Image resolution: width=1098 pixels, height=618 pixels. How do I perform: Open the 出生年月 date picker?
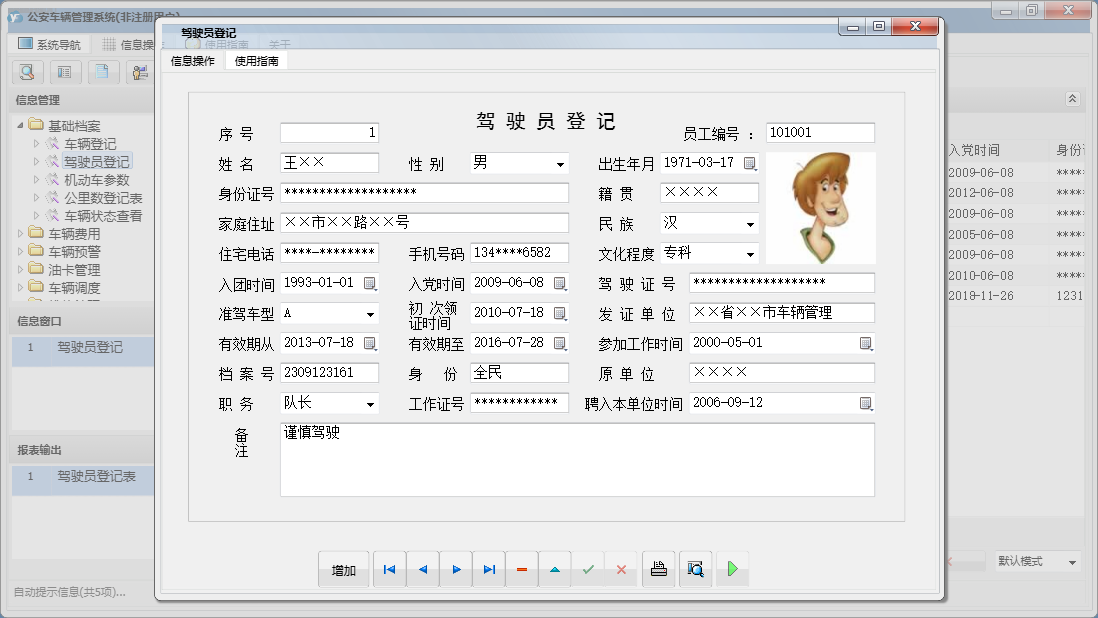click(x=750, y=163)
